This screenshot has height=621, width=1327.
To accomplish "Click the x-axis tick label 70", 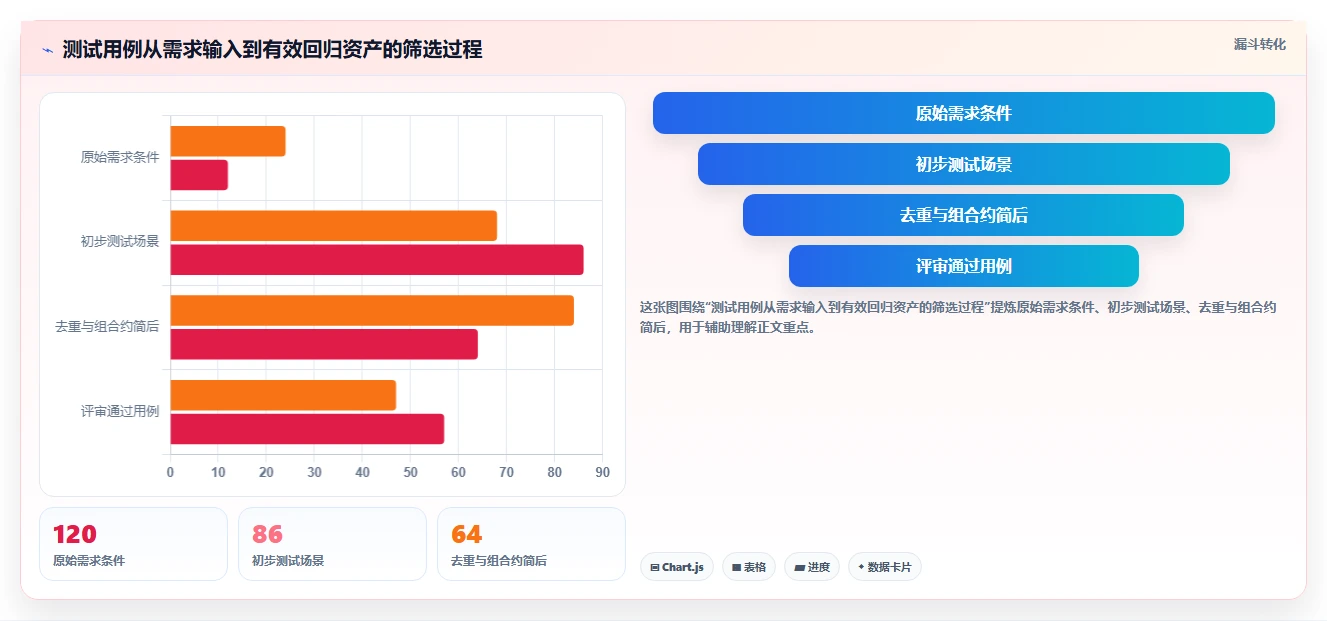I will point(506,472).
